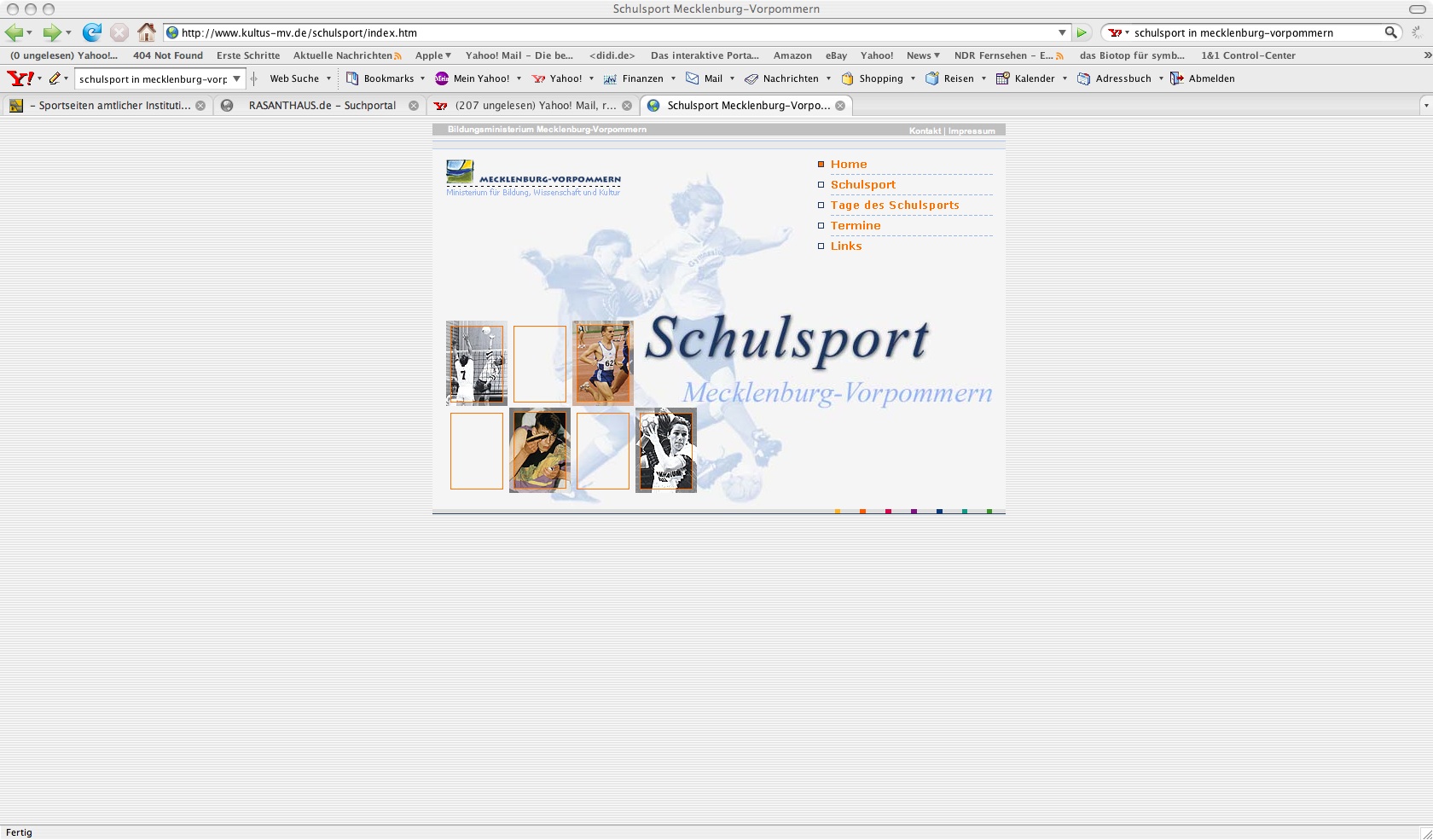Open the Shopping toolbar button
The image size is (1433, 840).
coord(848,78)
